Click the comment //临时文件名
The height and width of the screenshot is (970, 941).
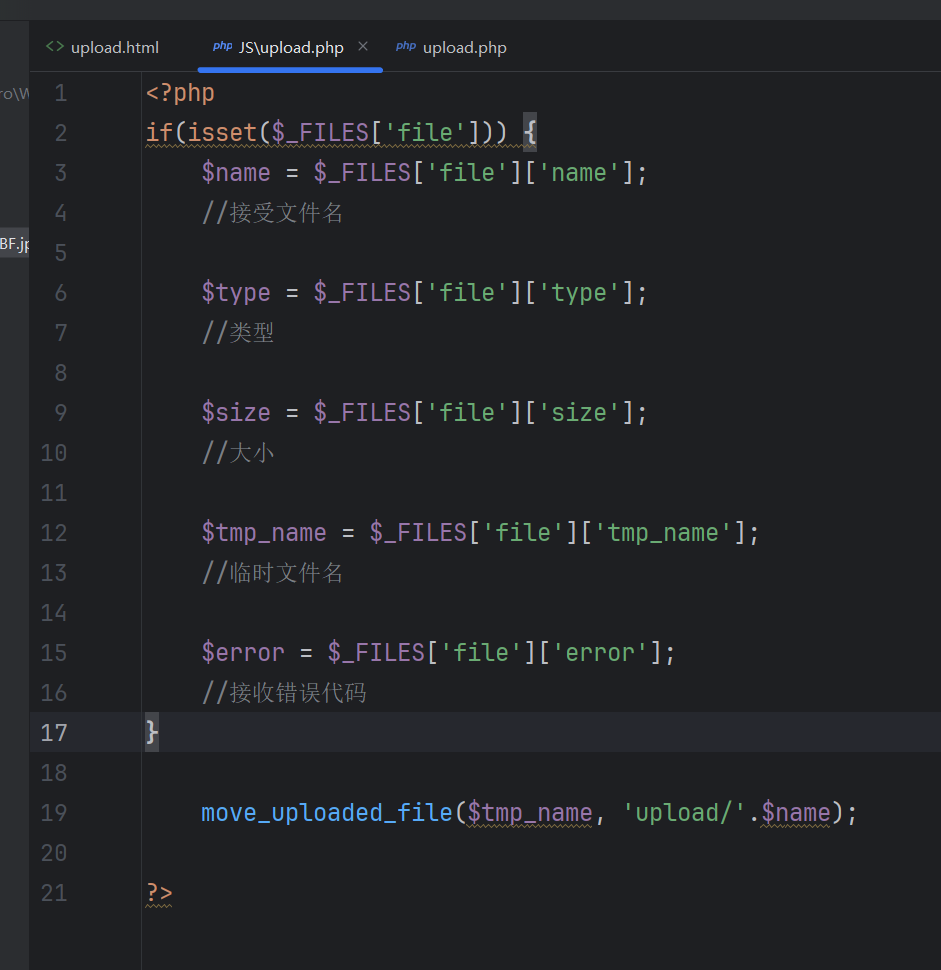272,573
